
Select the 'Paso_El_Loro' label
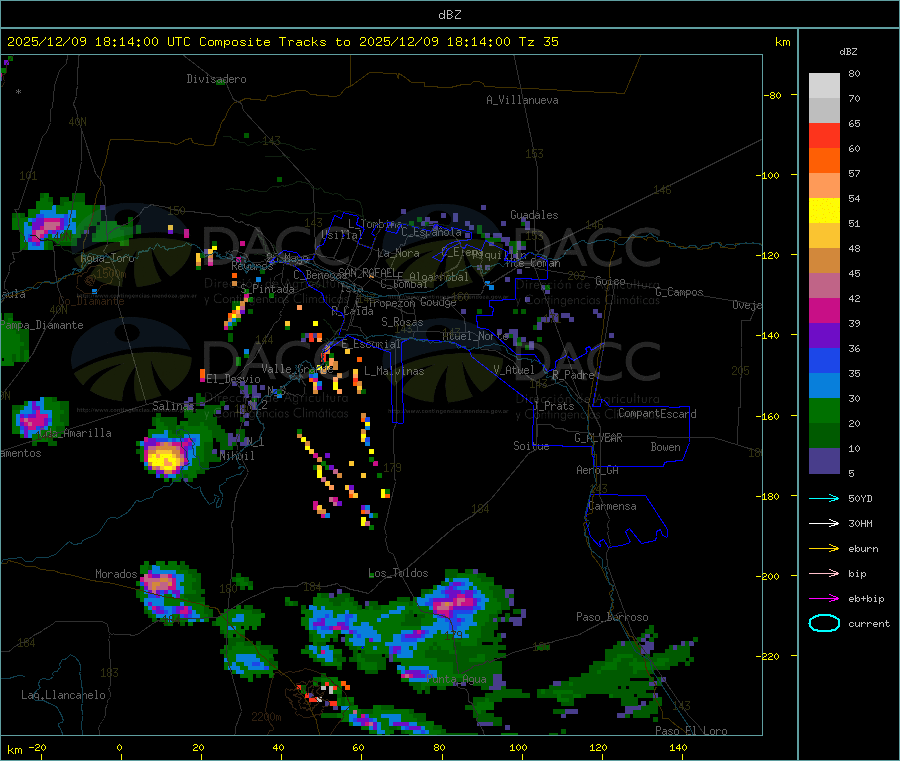click(691, 731)
